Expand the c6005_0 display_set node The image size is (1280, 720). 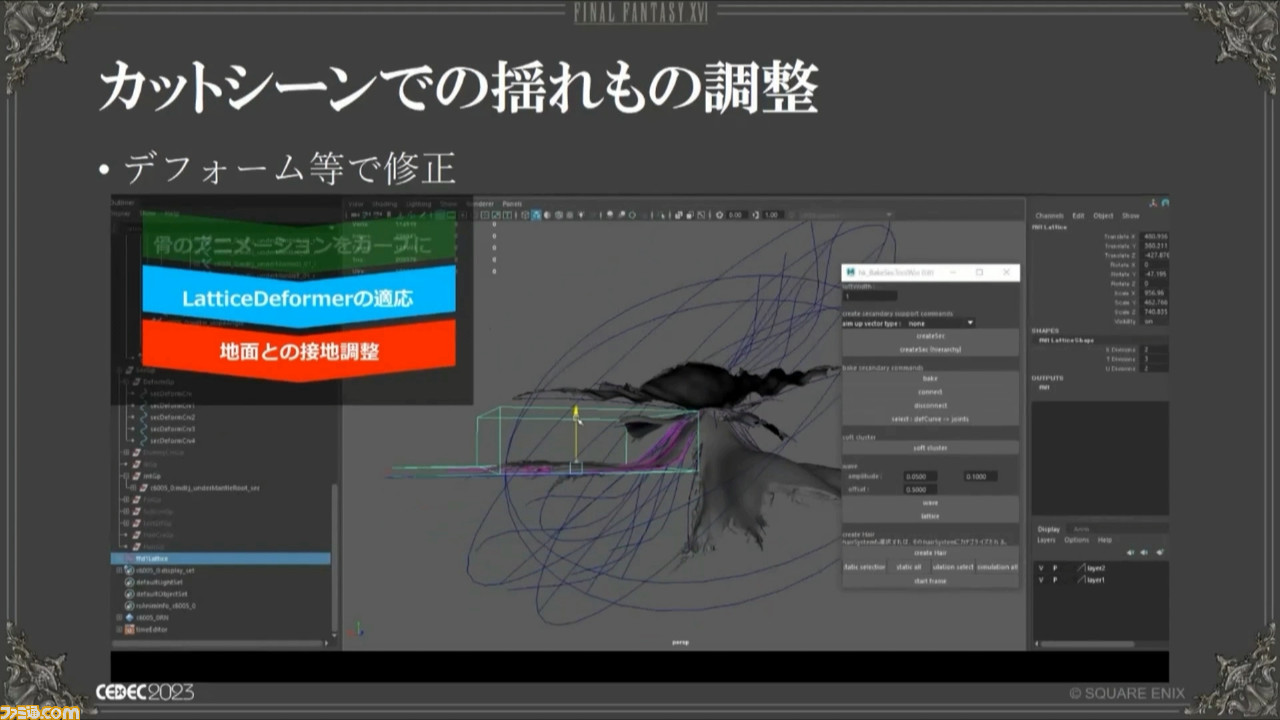coord(119,570)
